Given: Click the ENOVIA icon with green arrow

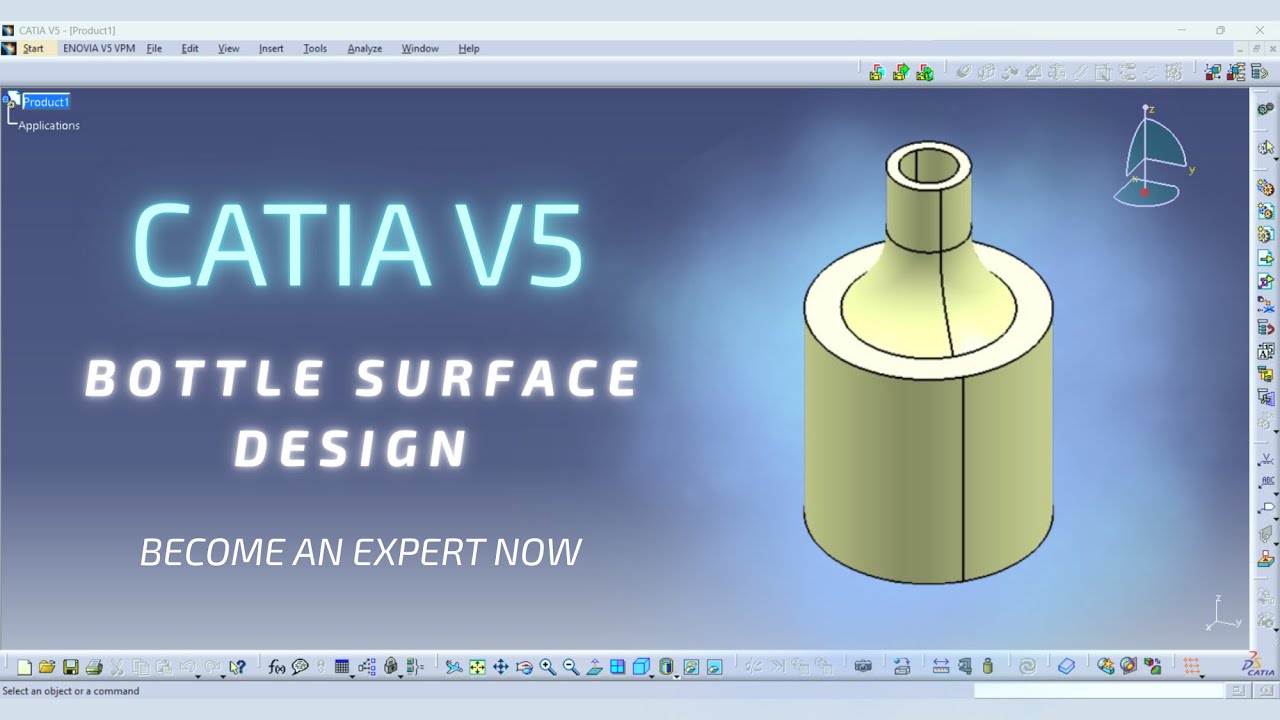Looking at the screenshot, I should click(x=901, y=72).
